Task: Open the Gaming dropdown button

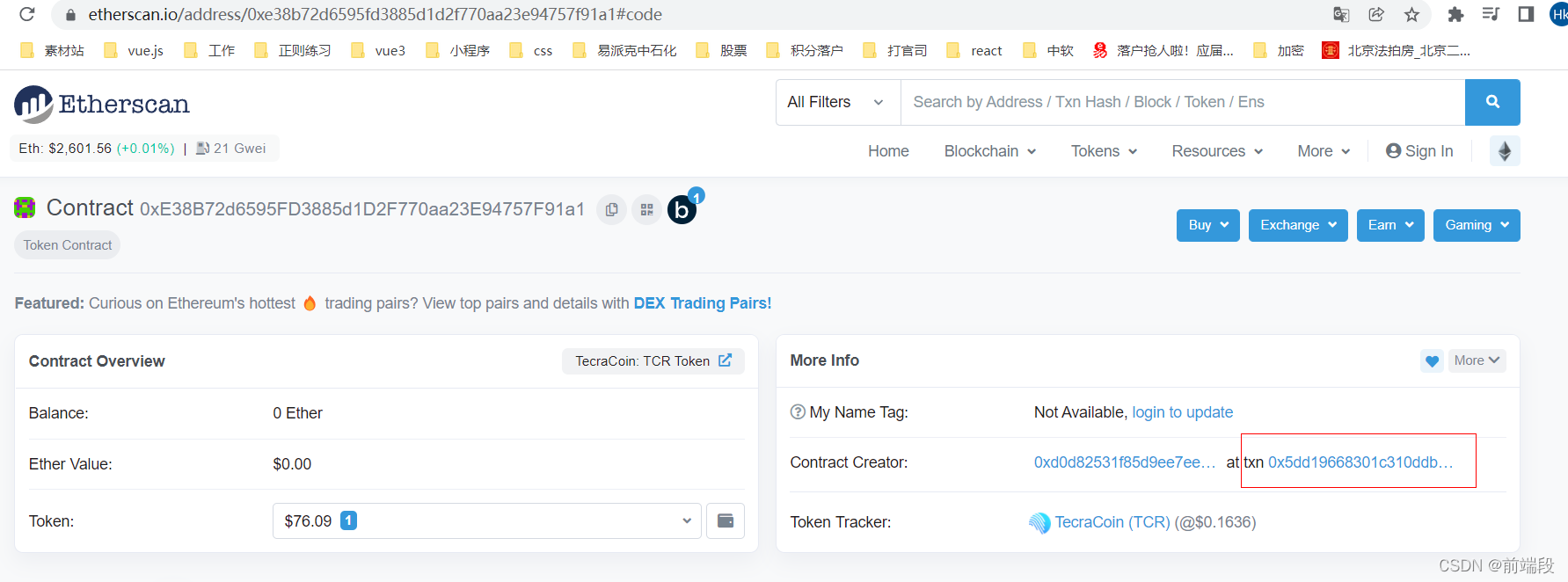Action: tap(1477, 225)
